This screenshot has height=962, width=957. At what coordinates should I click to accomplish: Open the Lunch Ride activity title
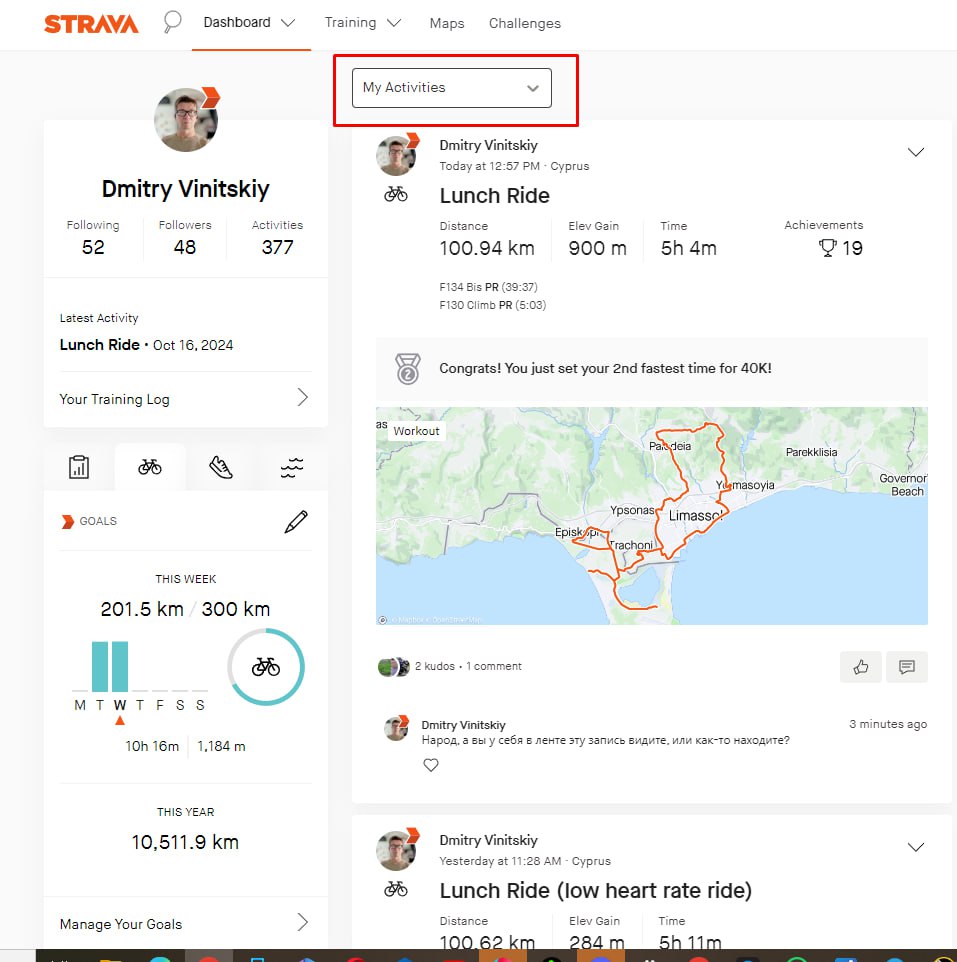[x=494, y=195]
